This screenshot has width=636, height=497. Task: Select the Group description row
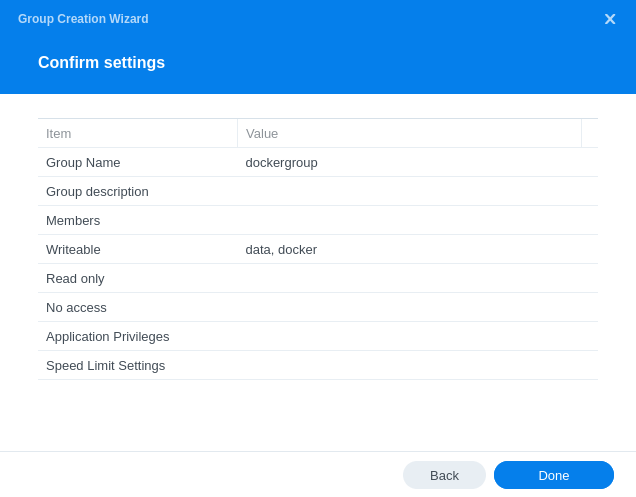318,191
